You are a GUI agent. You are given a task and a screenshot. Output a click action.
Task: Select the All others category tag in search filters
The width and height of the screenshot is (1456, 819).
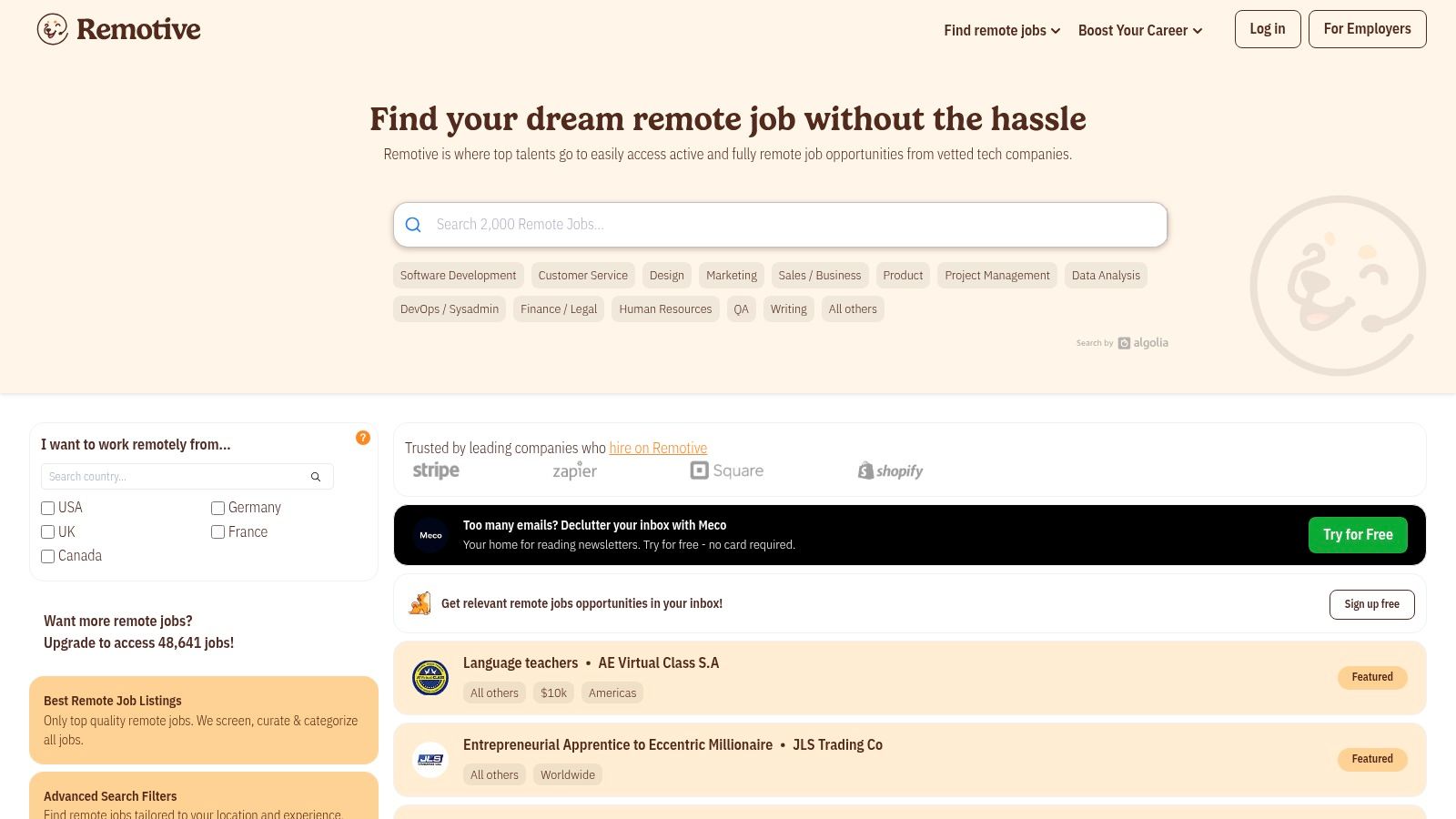[853, 309]
